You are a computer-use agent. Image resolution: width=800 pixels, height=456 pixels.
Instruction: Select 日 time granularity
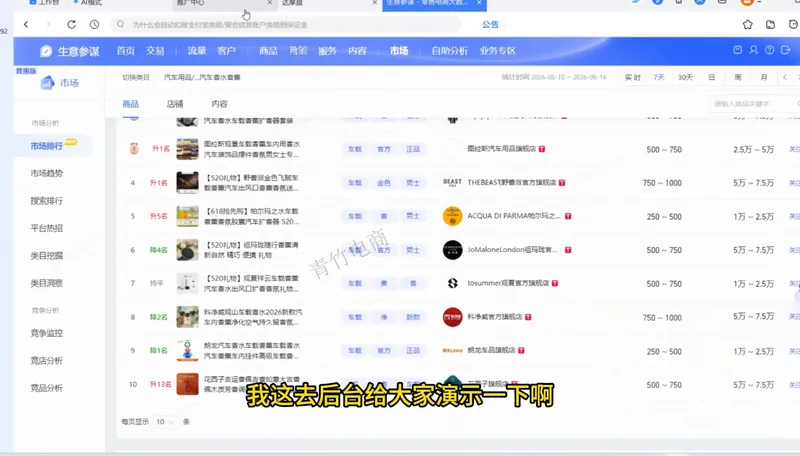[x=711, y=78]
